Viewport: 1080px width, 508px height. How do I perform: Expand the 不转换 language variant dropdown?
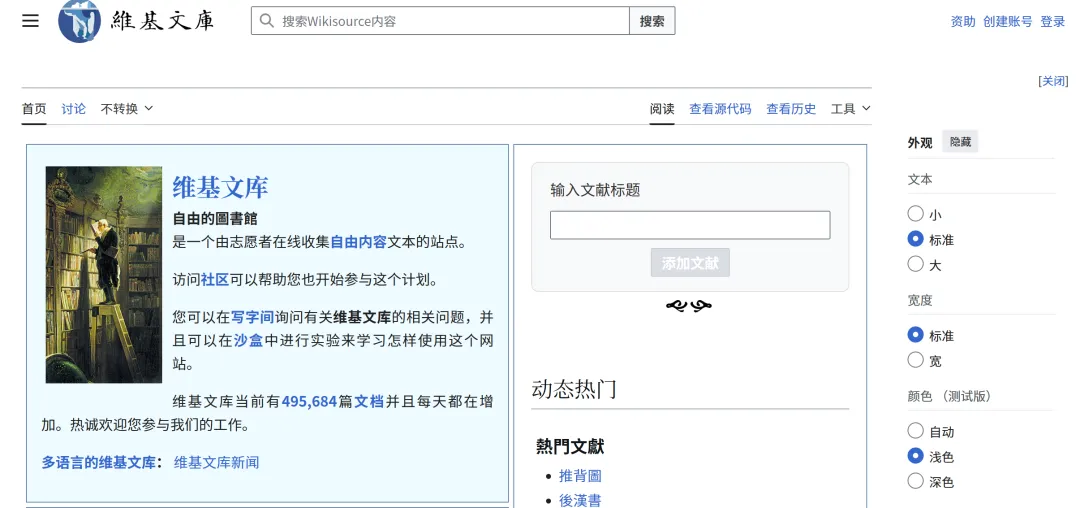coord(127,109)
